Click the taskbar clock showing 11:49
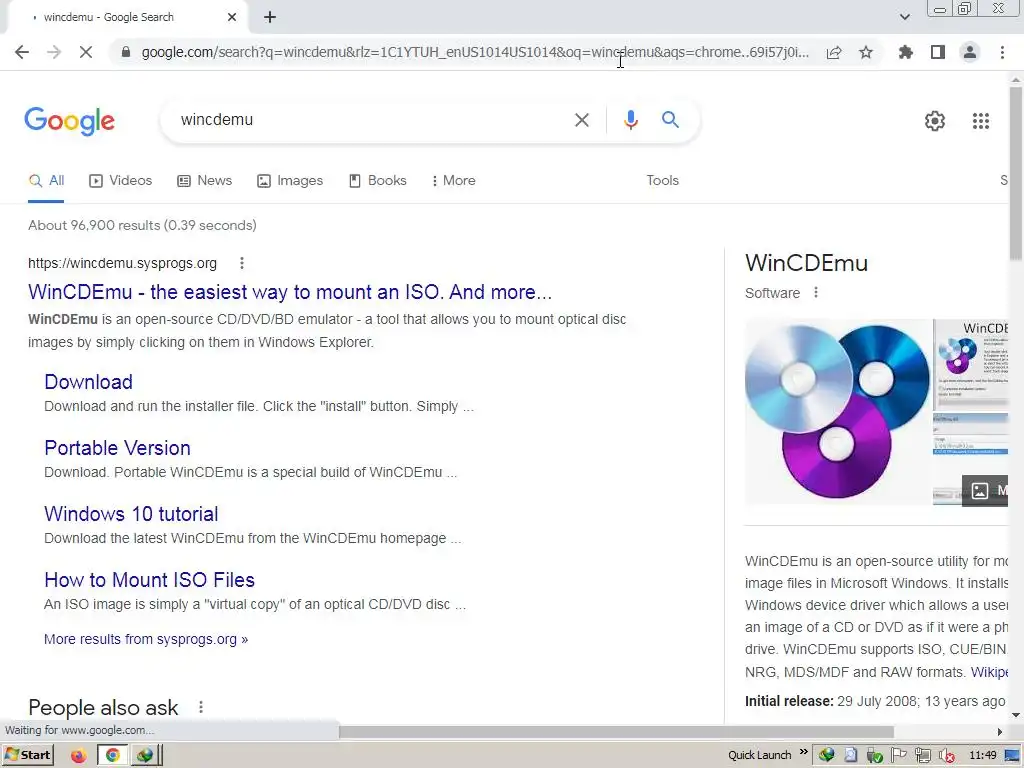1024x768 pixels. pos(982,756)
